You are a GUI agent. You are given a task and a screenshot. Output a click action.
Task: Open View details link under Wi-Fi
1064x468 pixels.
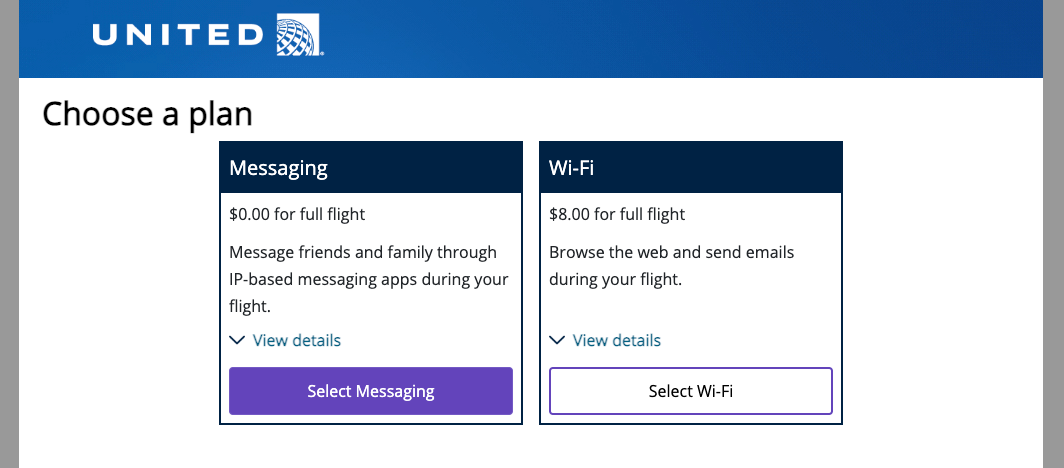tap(617, 340)
